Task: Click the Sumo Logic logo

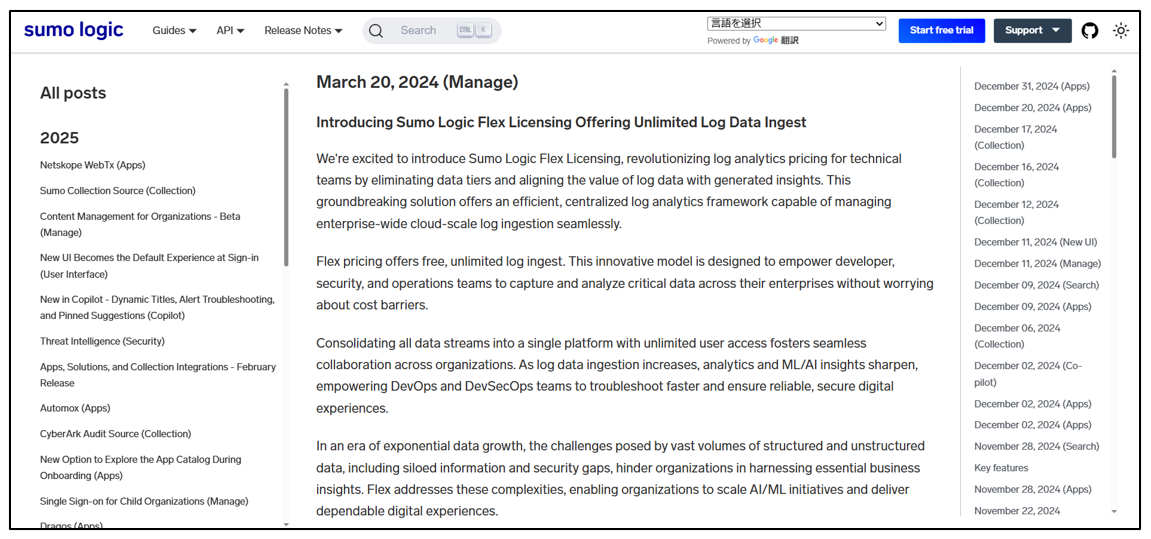Action: point(73,30)
